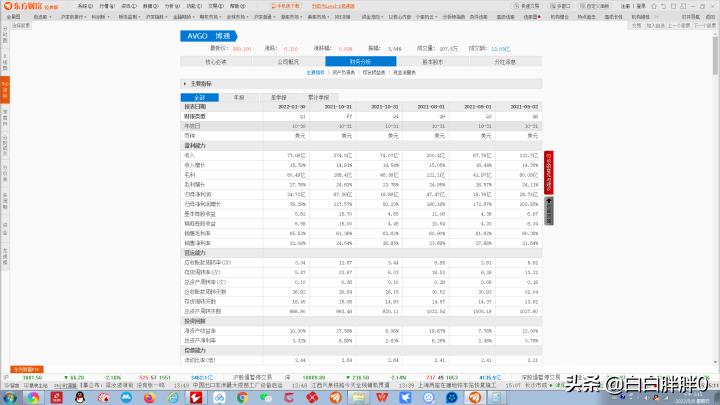Open the 主要指标 sub-link
Image resolution: width=720 pixels, height=405 pixels.
click(315, 73)
